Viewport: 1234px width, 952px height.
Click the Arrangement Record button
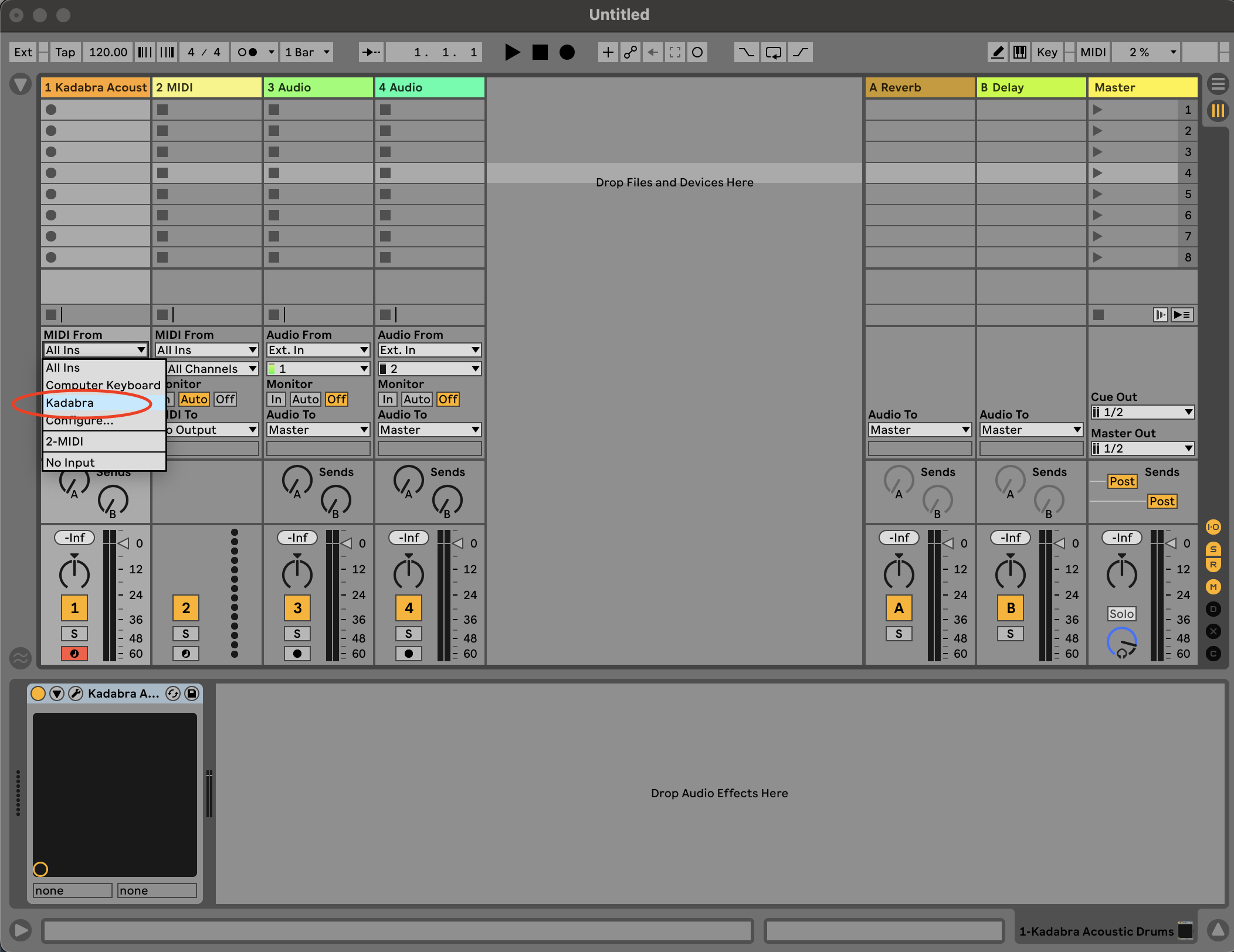coord(567,52)
